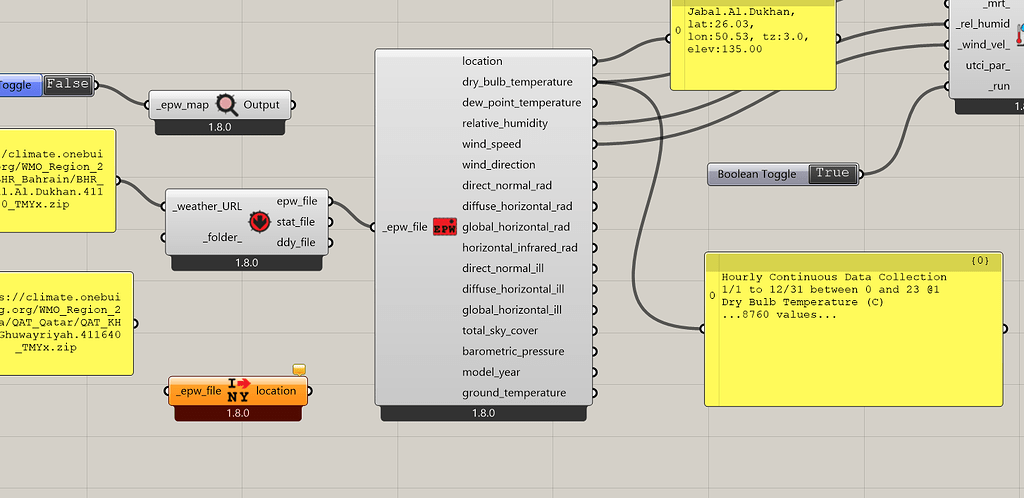This screenshot has width=1024, height=498.
Task: Select the wind_direction output
Action: [x=499, y=165]
